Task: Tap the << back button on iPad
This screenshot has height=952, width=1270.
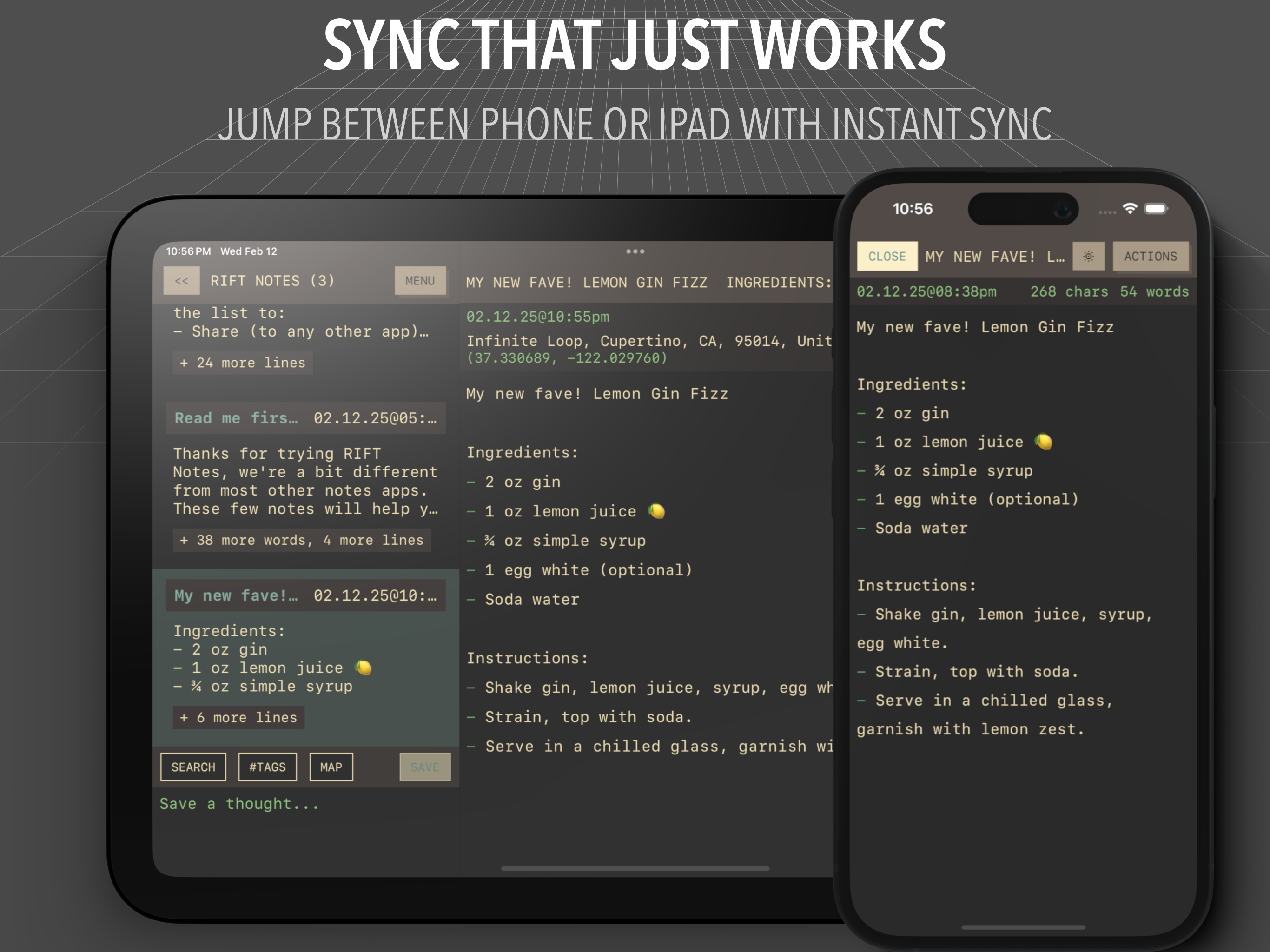Action: pyautogui.click(x=181, y=281)
